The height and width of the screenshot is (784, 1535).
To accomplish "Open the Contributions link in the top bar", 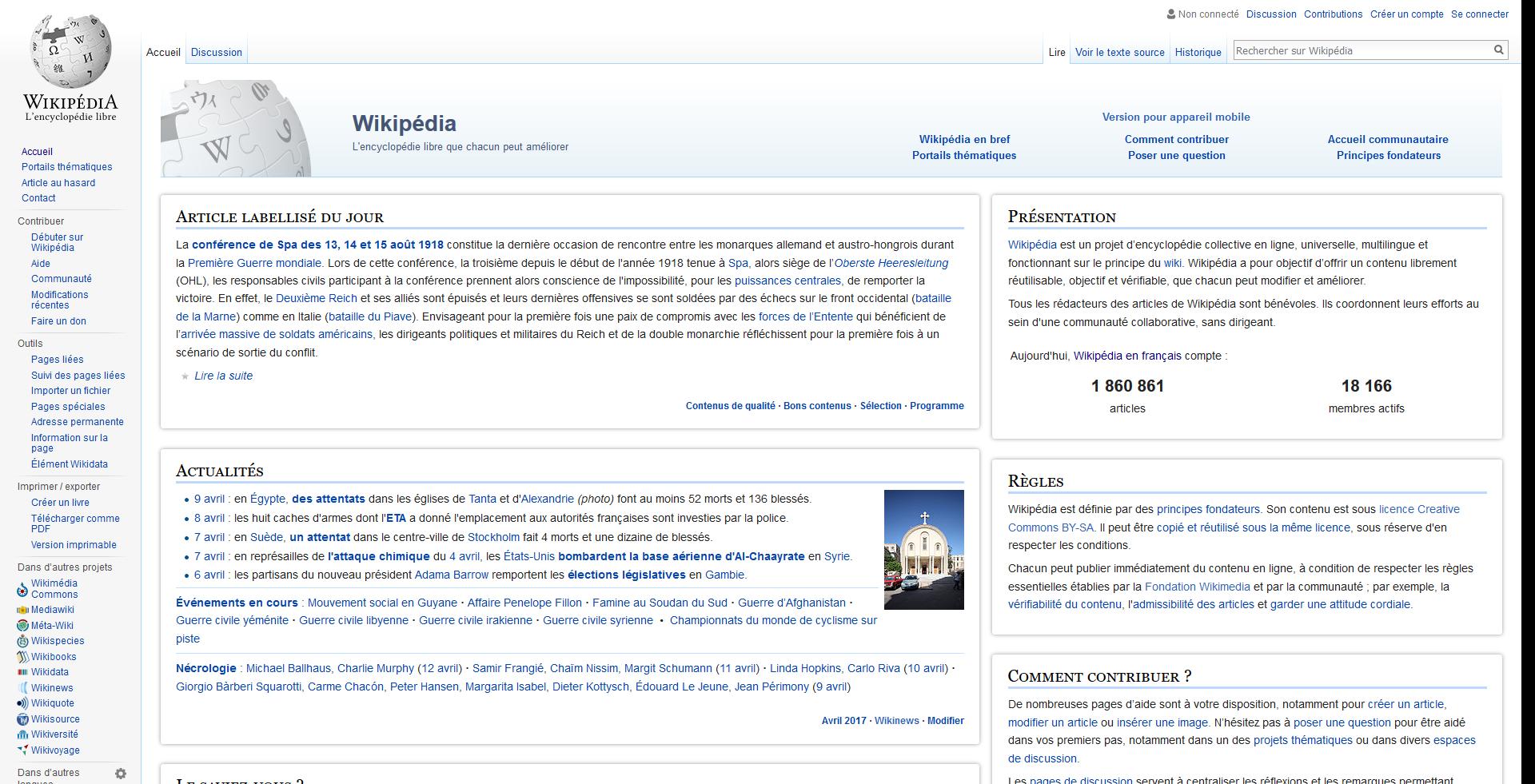I will (x=1333, y=14).
